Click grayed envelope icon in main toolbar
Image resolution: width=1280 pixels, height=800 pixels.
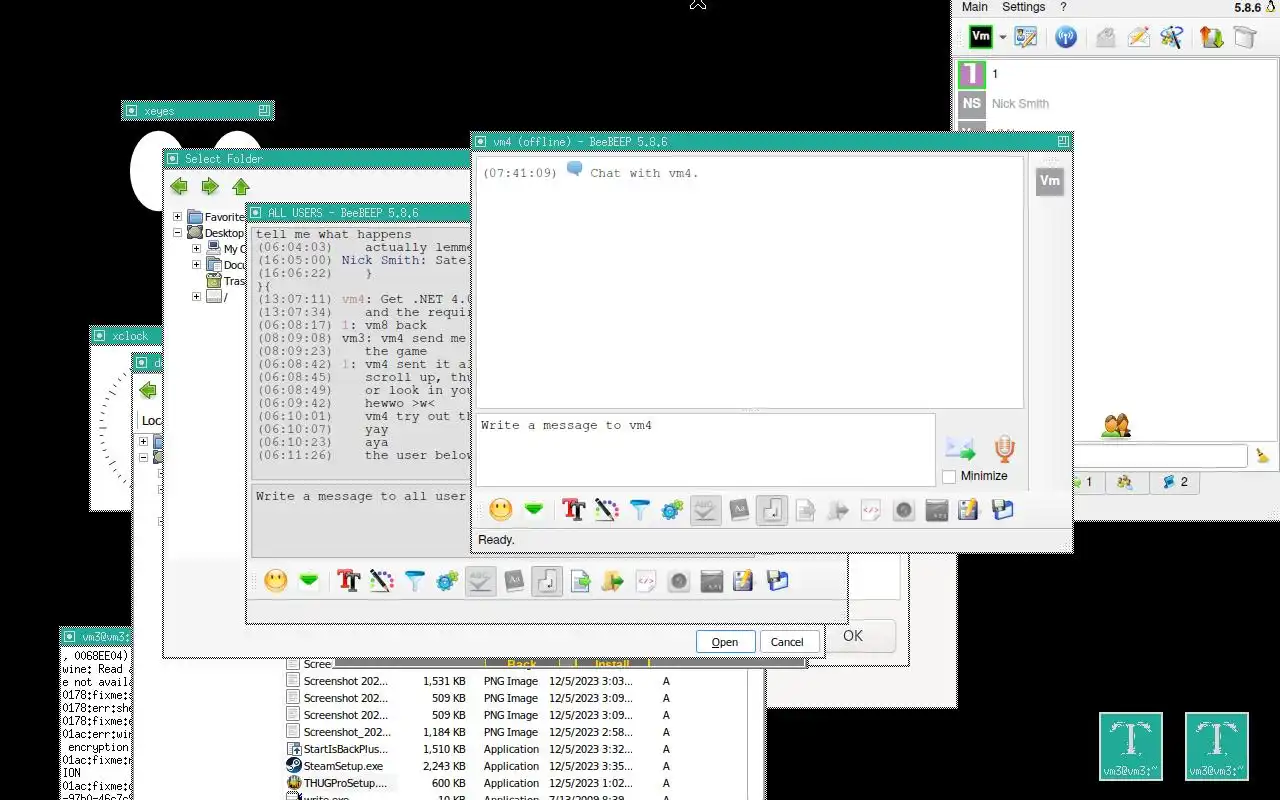click(x=1105, y=37)
